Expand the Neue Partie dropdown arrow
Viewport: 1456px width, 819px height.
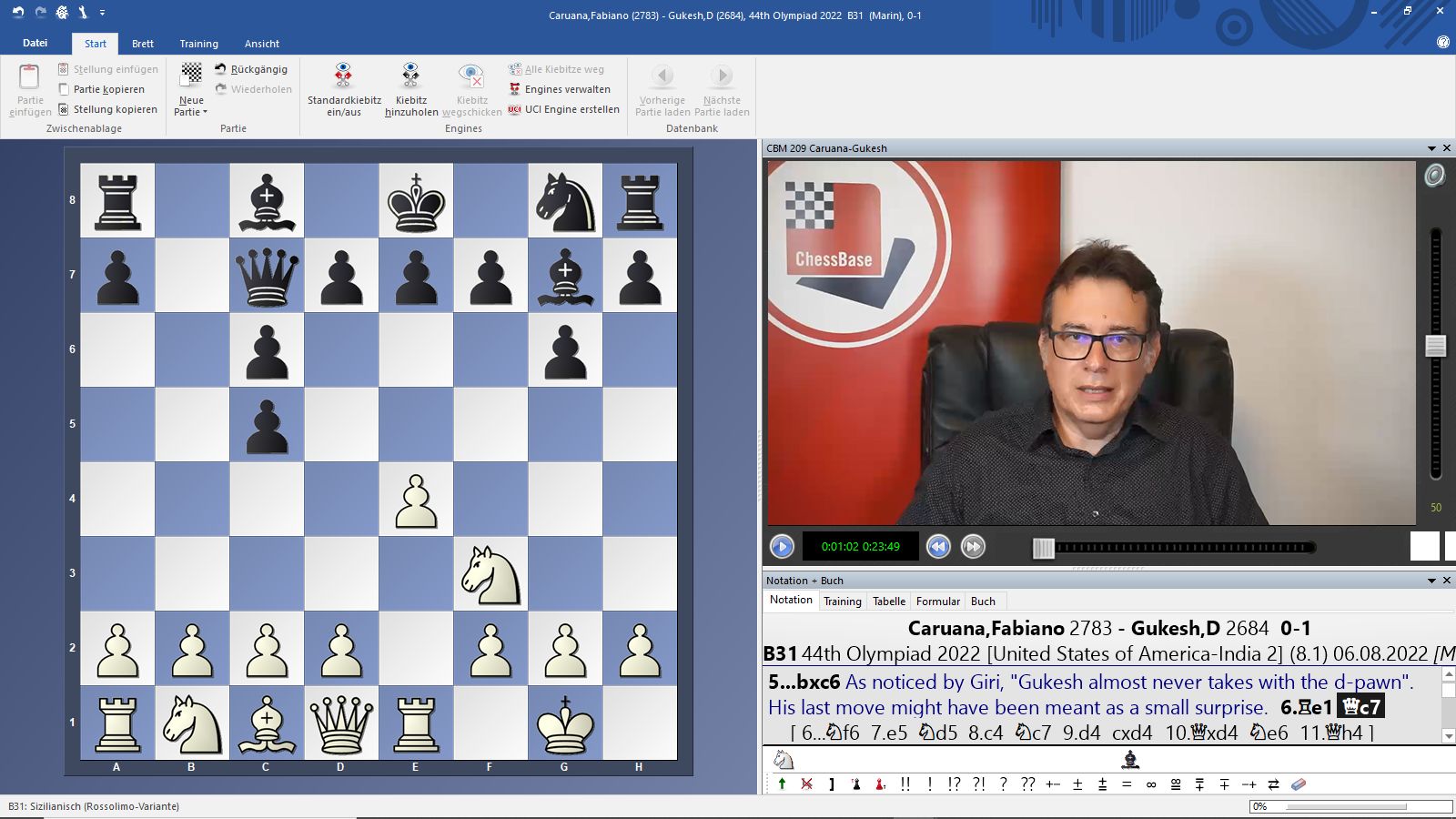coord(204,113)
